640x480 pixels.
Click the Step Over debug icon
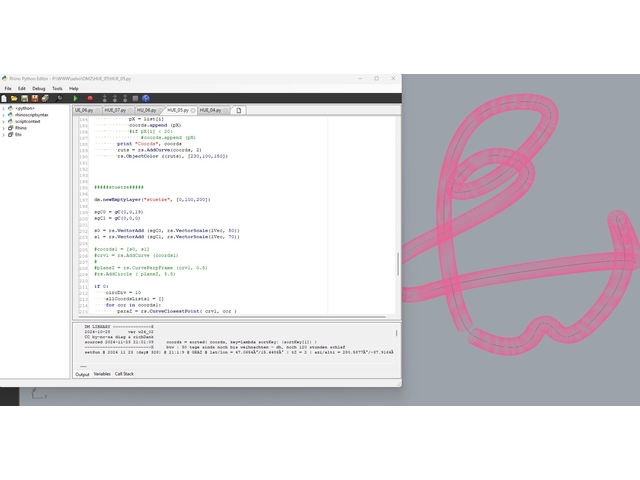pos(115,98)
